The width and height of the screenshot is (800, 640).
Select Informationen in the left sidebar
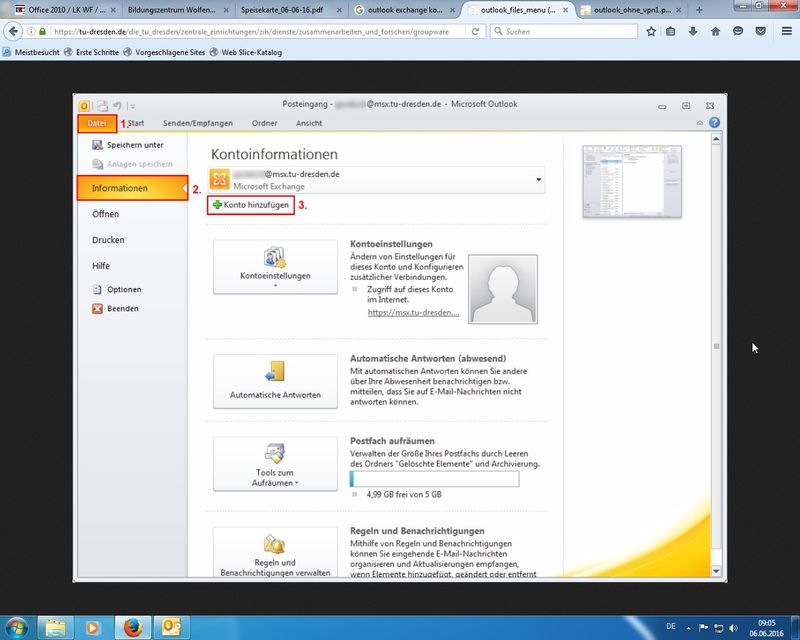(132, 188)
